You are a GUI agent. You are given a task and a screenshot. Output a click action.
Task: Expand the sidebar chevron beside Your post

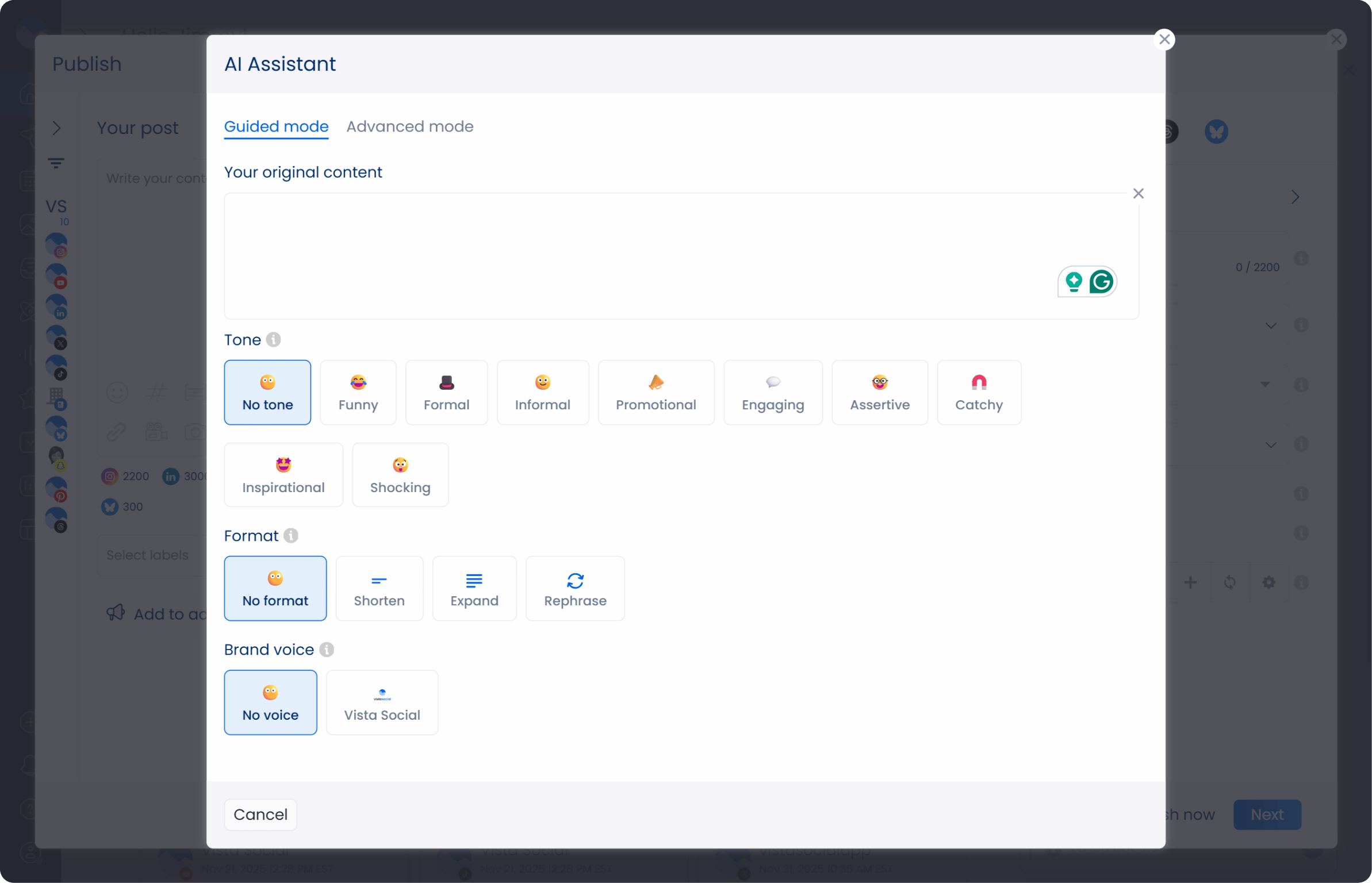[56, 128]
